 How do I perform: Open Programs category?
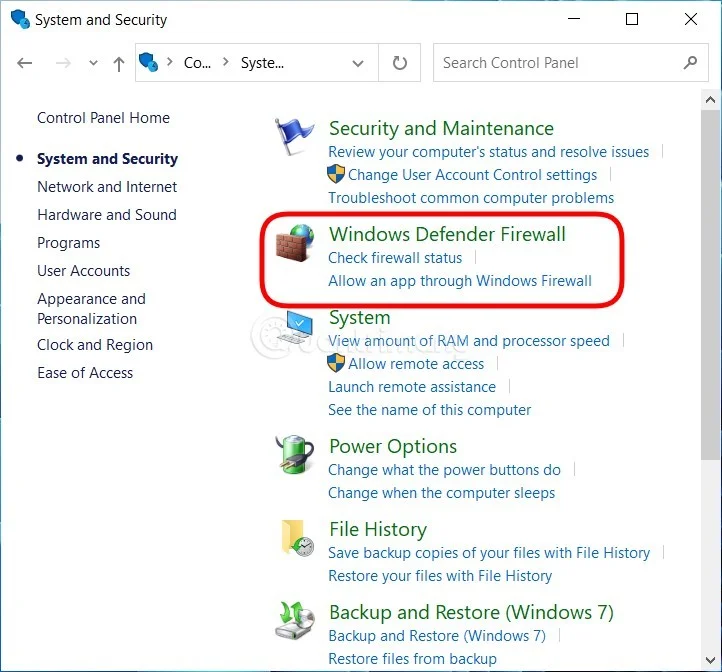point(68,243)
